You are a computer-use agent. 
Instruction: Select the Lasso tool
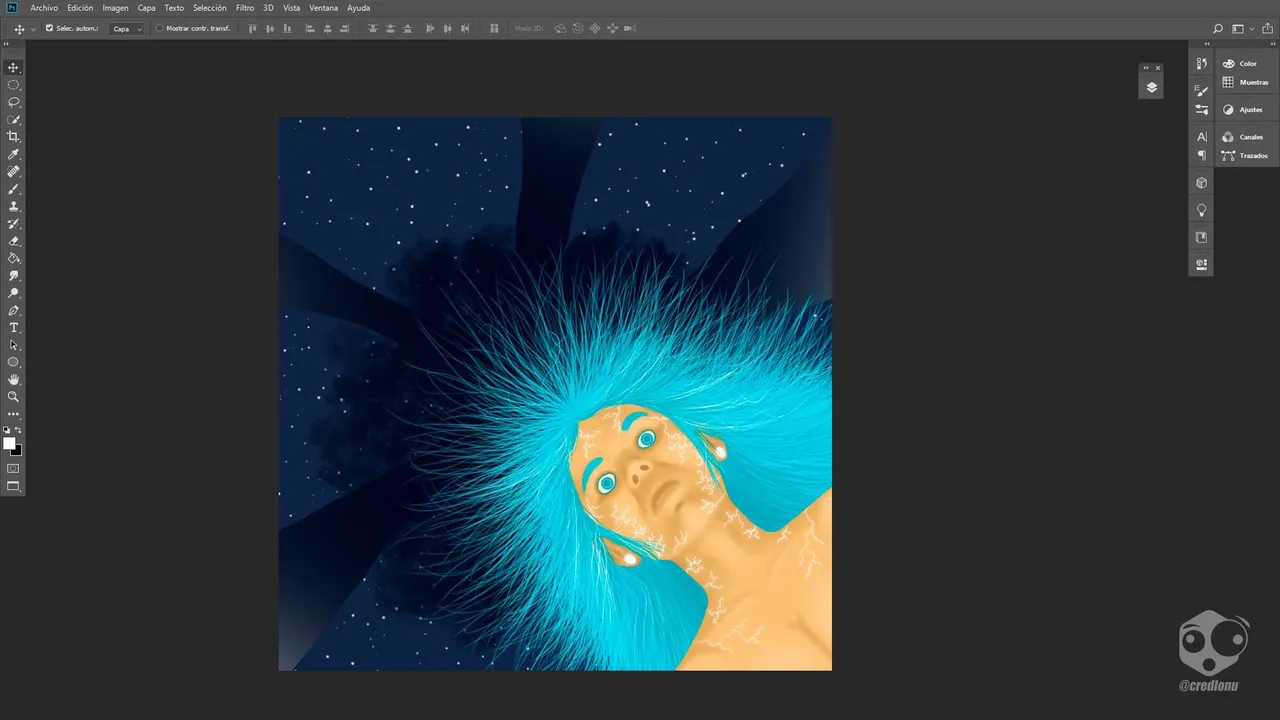point(14,102)
